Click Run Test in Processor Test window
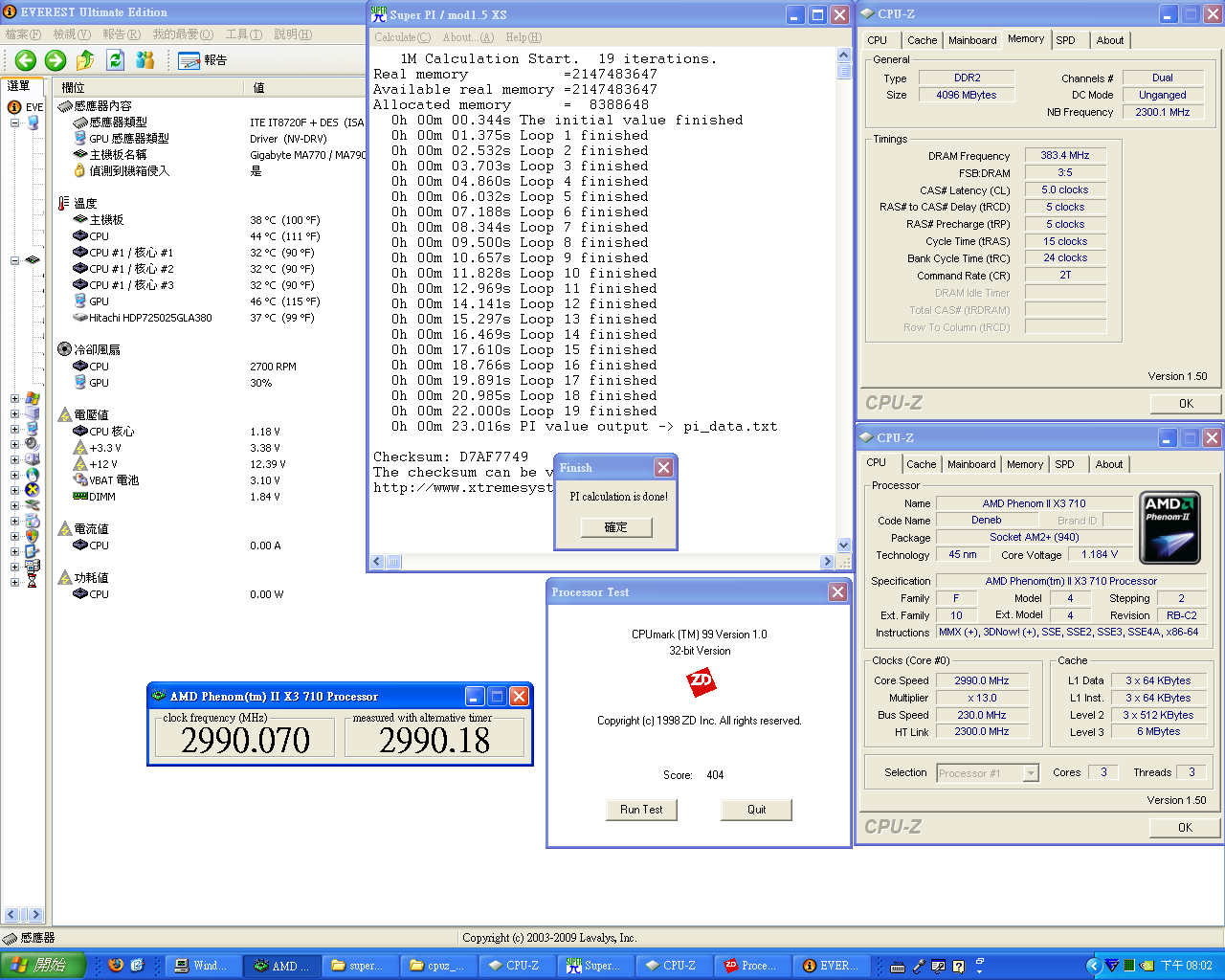This screenshot has width=1225, height=980. click(641, 810)
